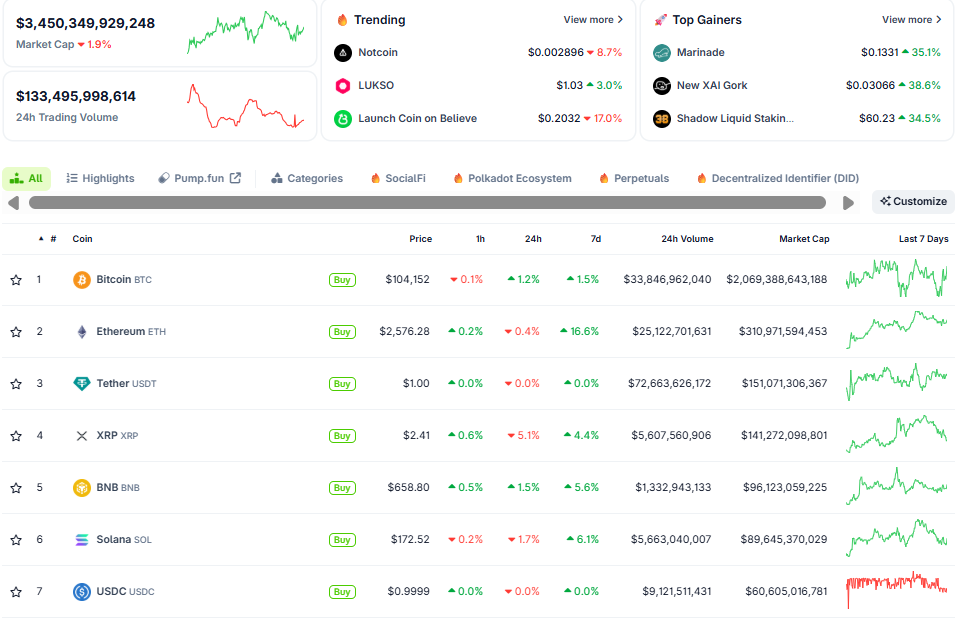Open the Categories tab
The height and width of the screenshot is (619, 967).
[307, 179]
